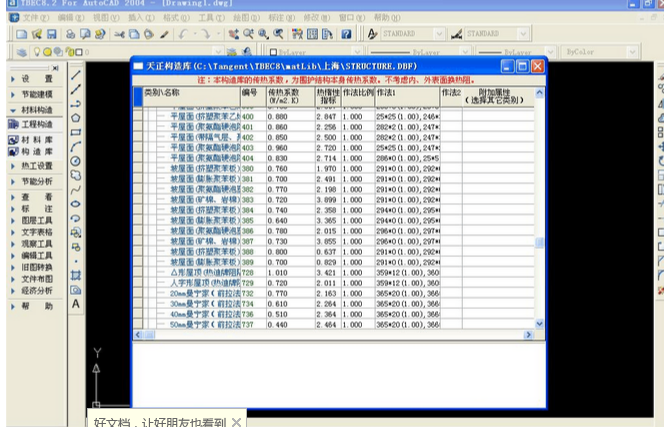Expand the 文字表格 section
The width and height of the screenshot is (664, 427).
coord(13,232)
